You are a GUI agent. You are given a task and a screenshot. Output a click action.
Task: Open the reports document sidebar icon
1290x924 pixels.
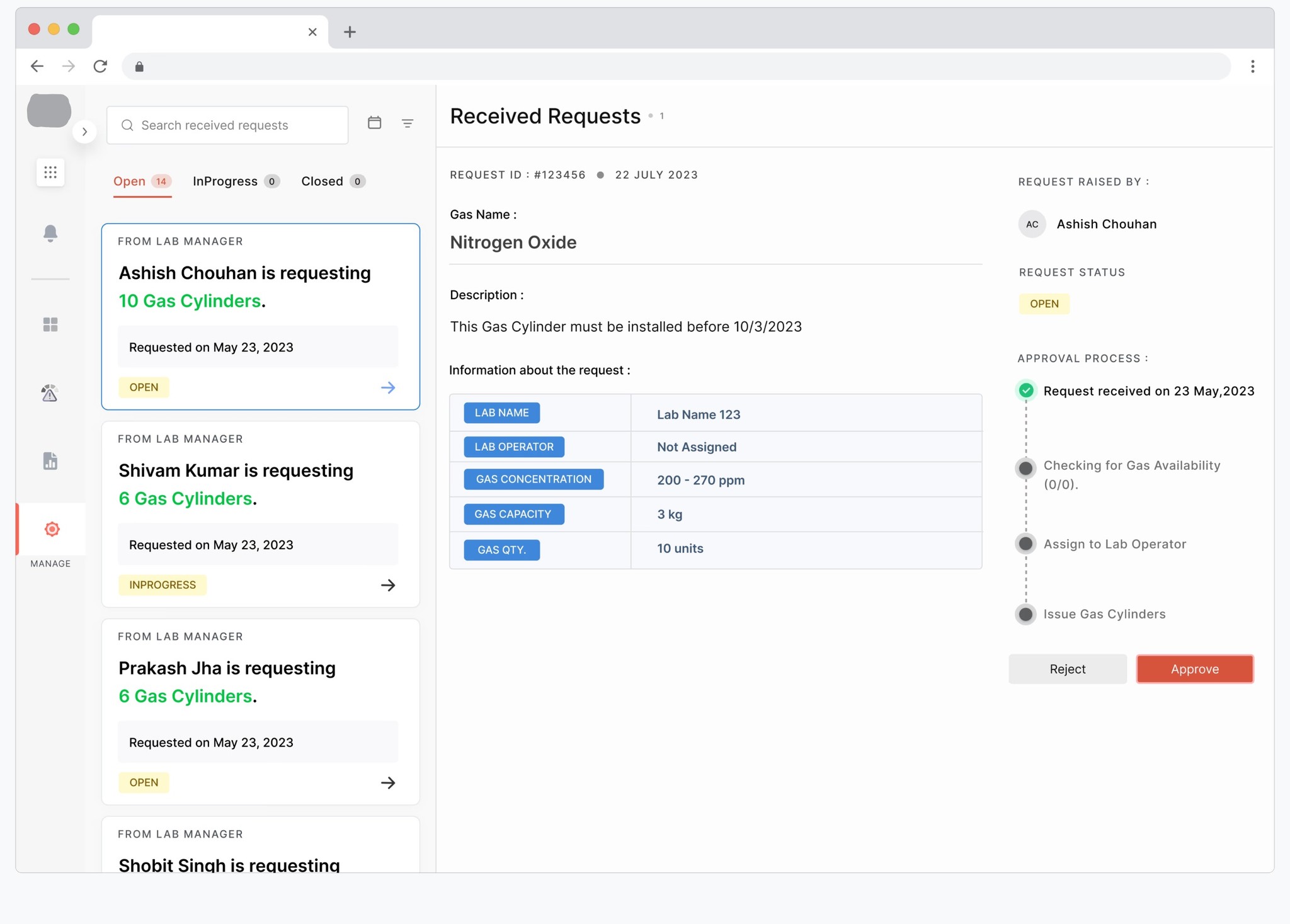pos(50,461)
